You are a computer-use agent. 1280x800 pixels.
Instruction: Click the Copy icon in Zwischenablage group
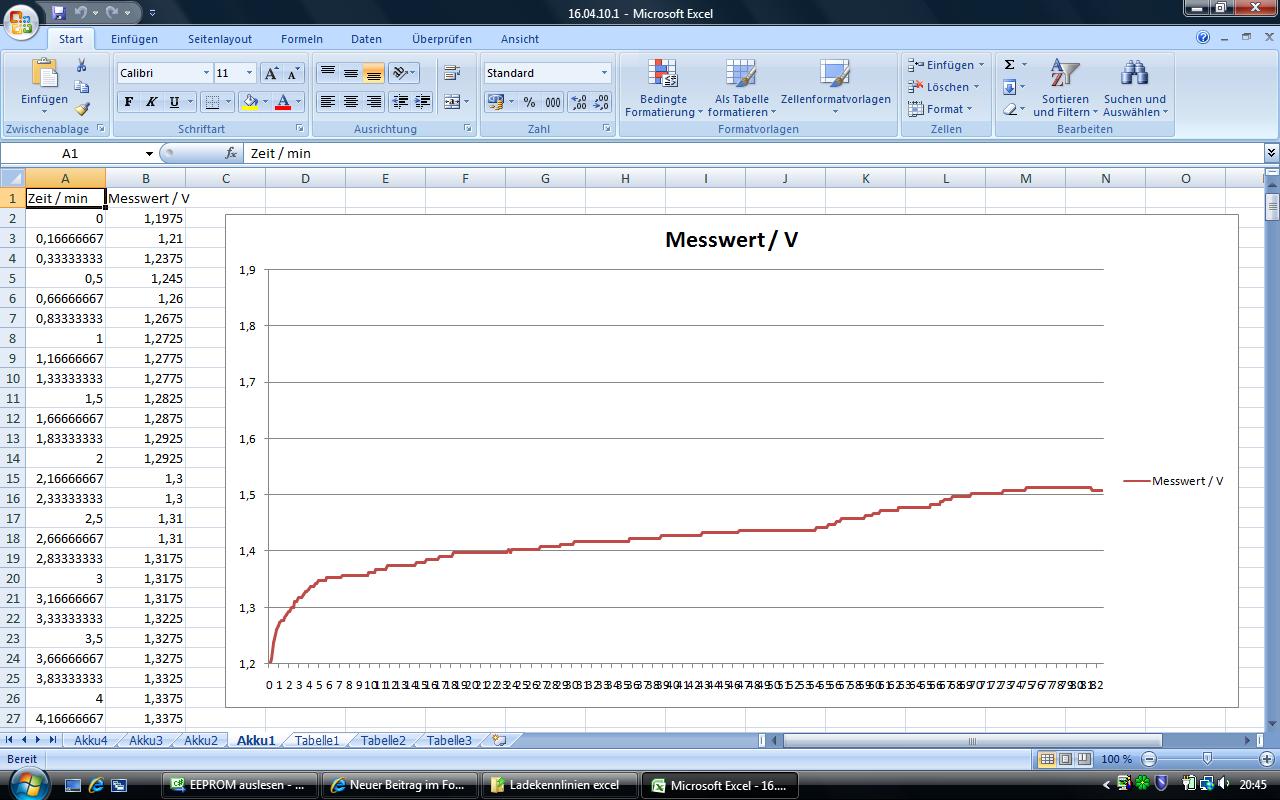click(x=82, y=87)
